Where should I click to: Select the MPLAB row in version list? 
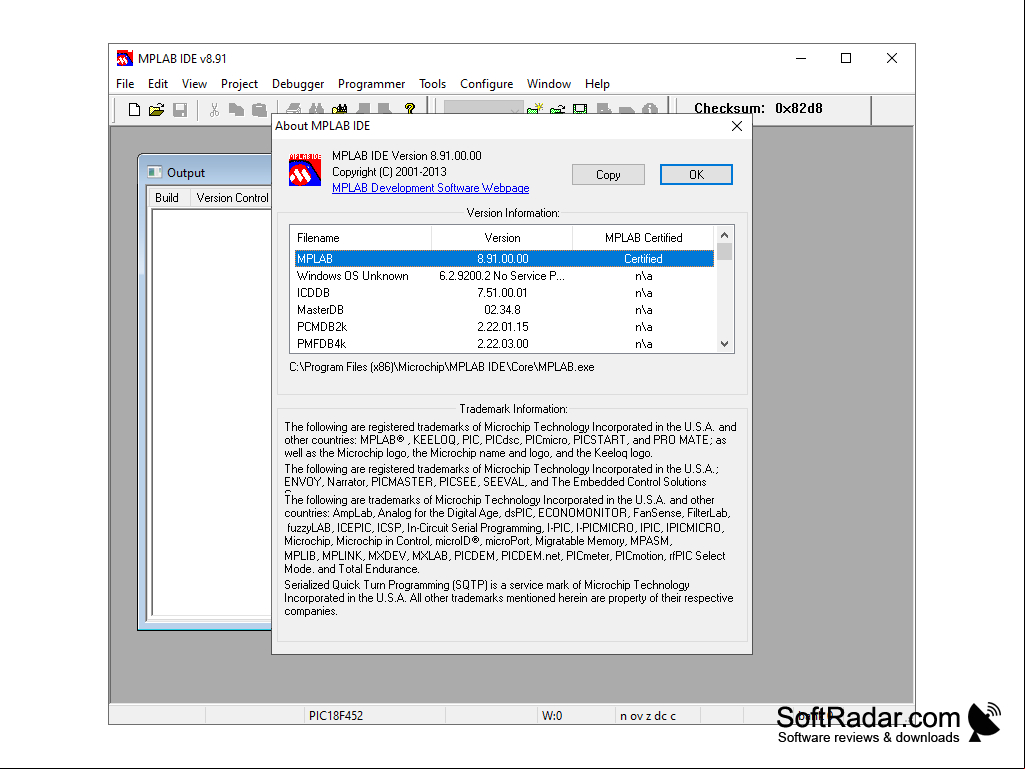pyautogui.click(x=504, y=259)
